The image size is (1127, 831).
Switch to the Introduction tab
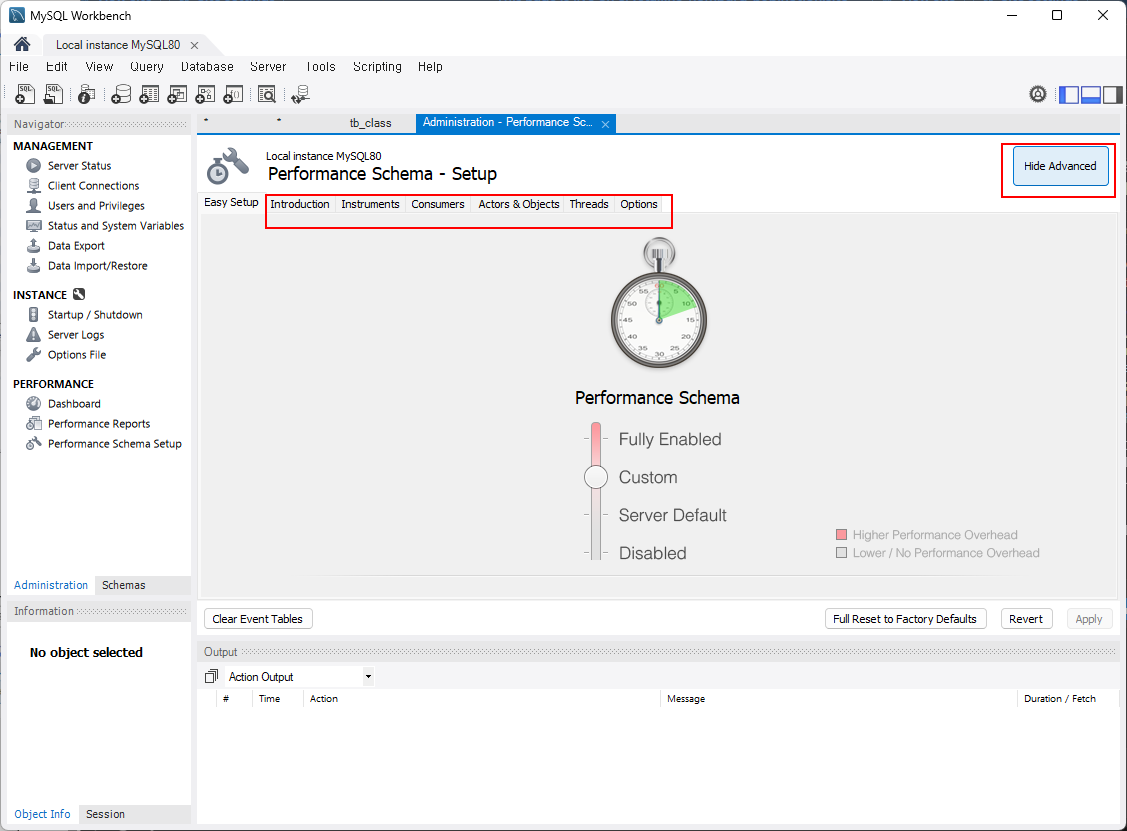pyautogui.click(x=300, y=204)
